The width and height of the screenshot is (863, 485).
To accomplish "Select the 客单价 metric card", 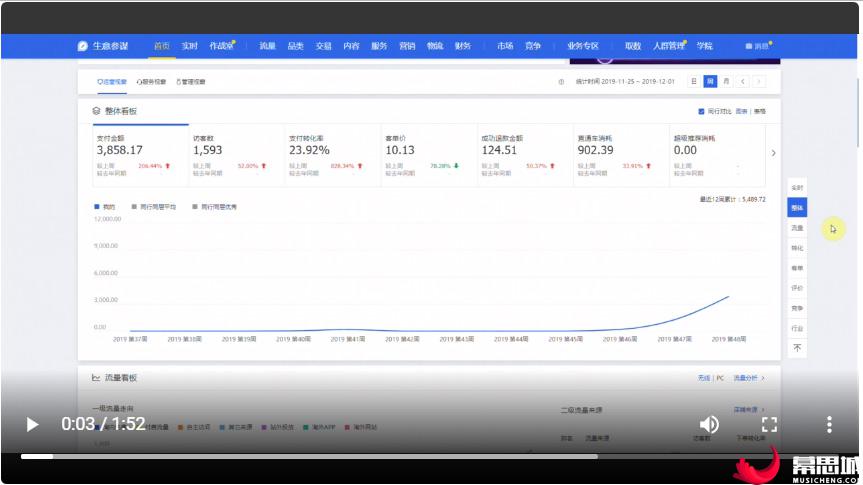I will 429,156.
